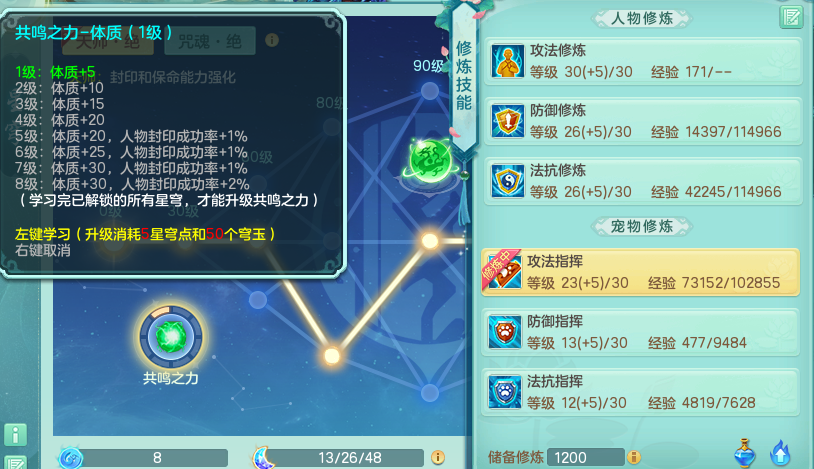This screenshot has height=469, width=814.
Task: Click the green info button on left edge
Action: click(16, 435)
